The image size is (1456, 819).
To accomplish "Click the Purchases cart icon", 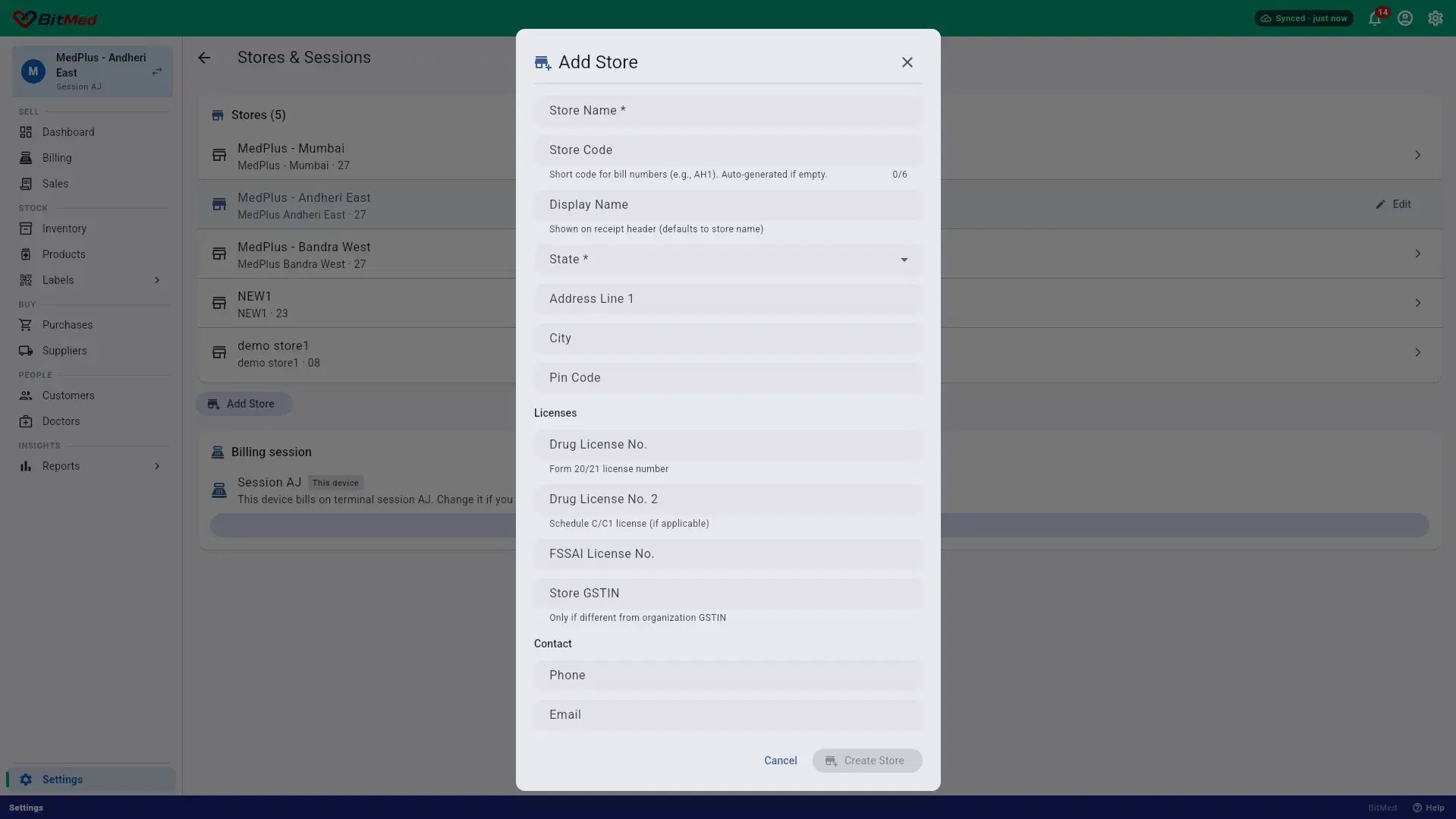I will tap(26, 325).
